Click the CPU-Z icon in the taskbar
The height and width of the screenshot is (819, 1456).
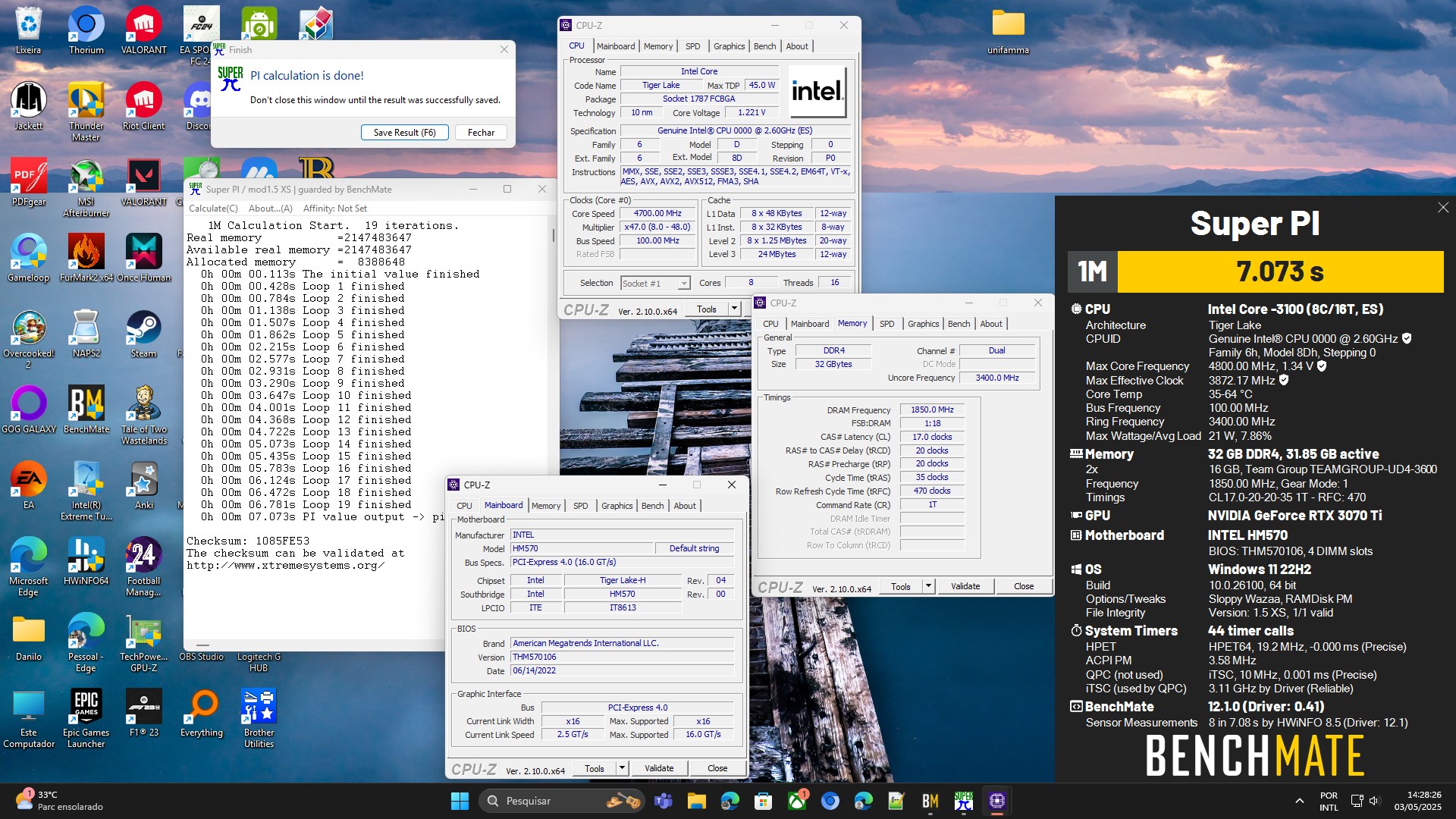996,801
